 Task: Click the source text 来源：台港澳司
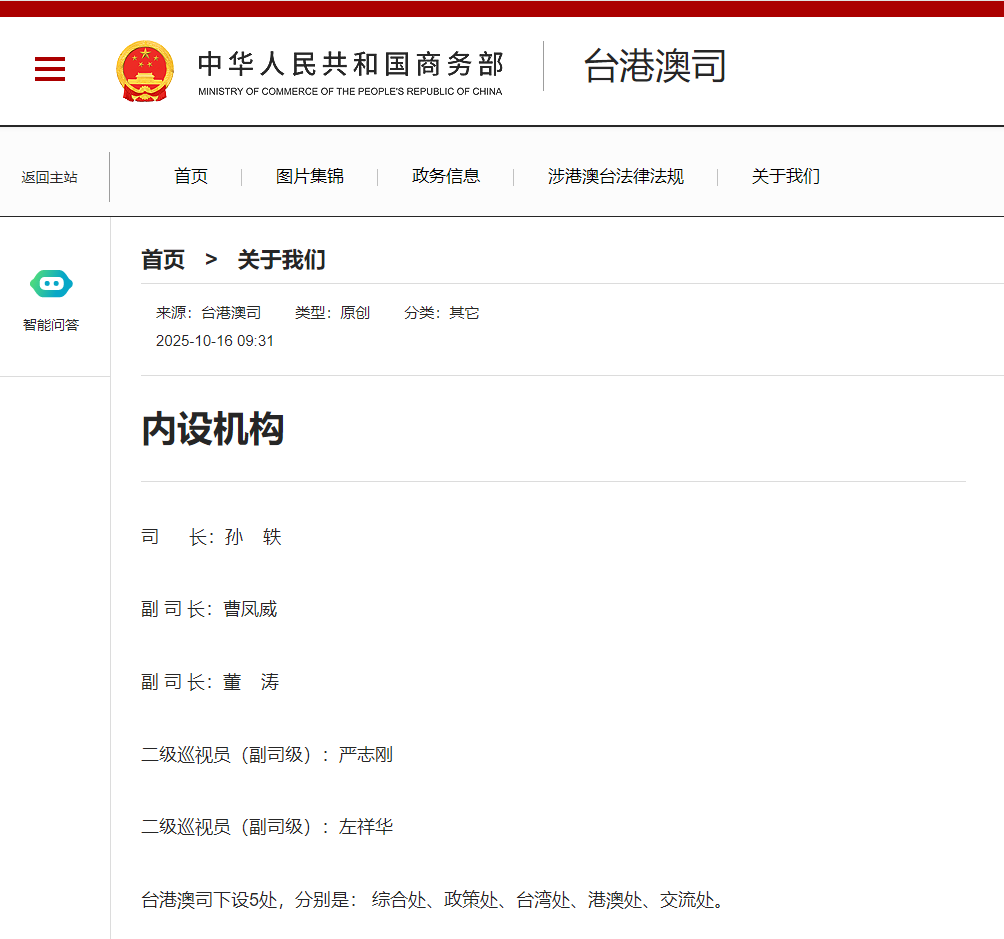(208, 313)
